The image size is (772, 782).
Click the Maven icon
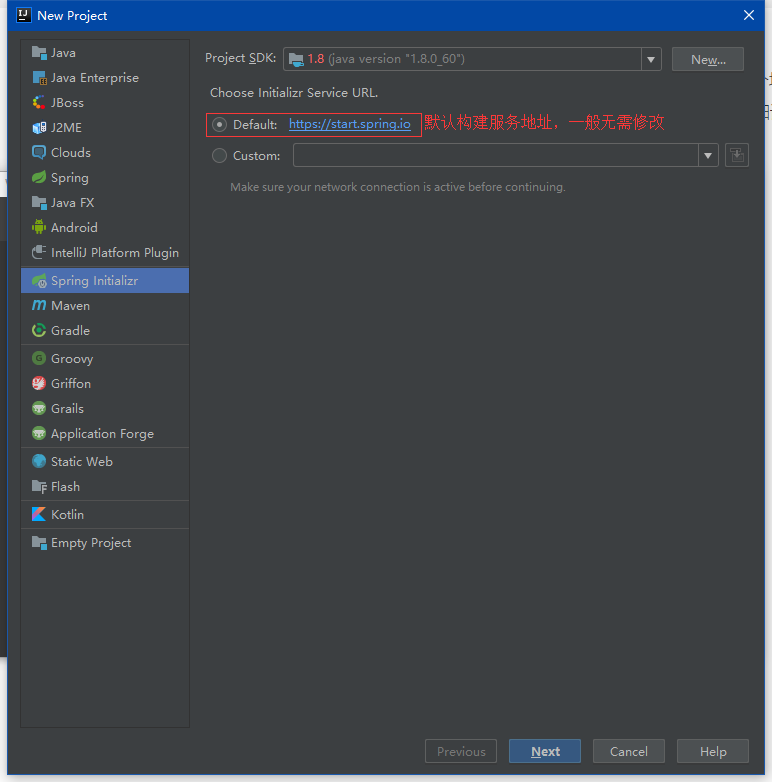39,305
